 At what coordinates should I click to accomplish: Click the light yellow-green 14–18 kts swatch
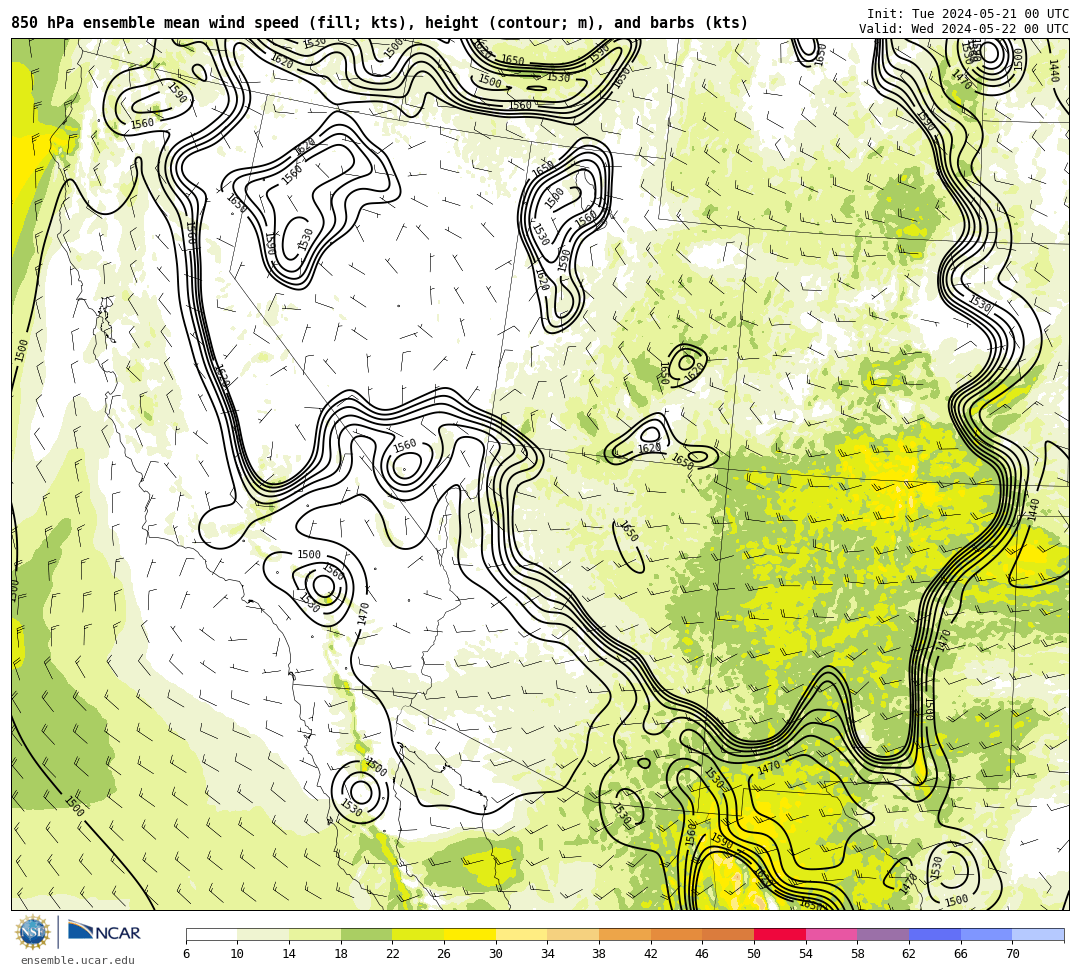click(315, 934)
